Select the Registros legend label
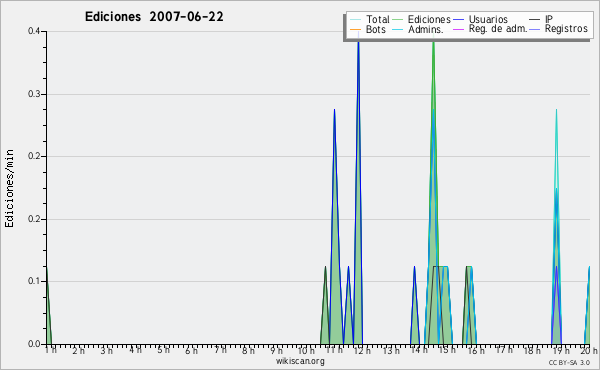The height and width of the screenshot is (370, 600). coord(566,29)
